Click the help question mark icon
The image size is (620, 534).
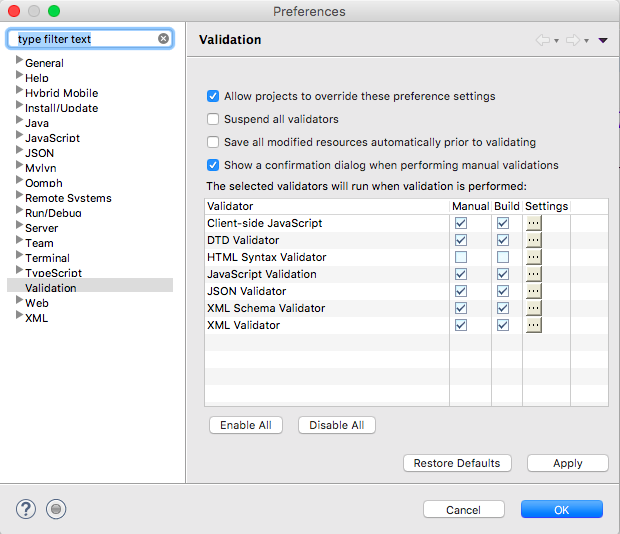[26, 509]
